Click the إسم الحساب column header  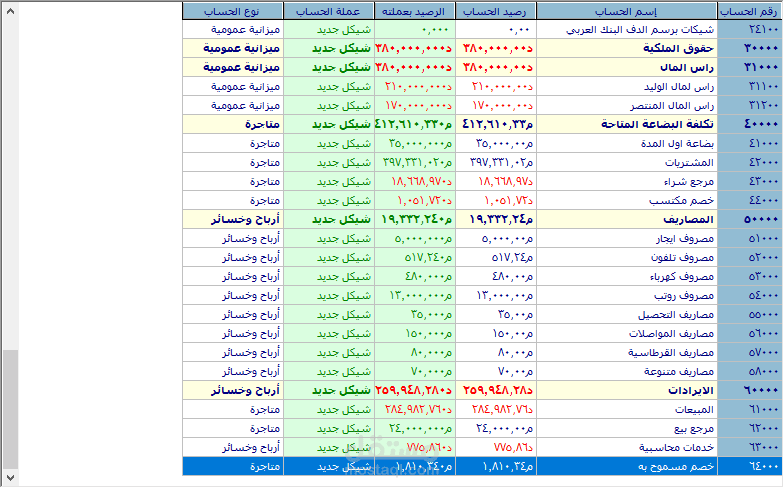[x=626, y=11]
